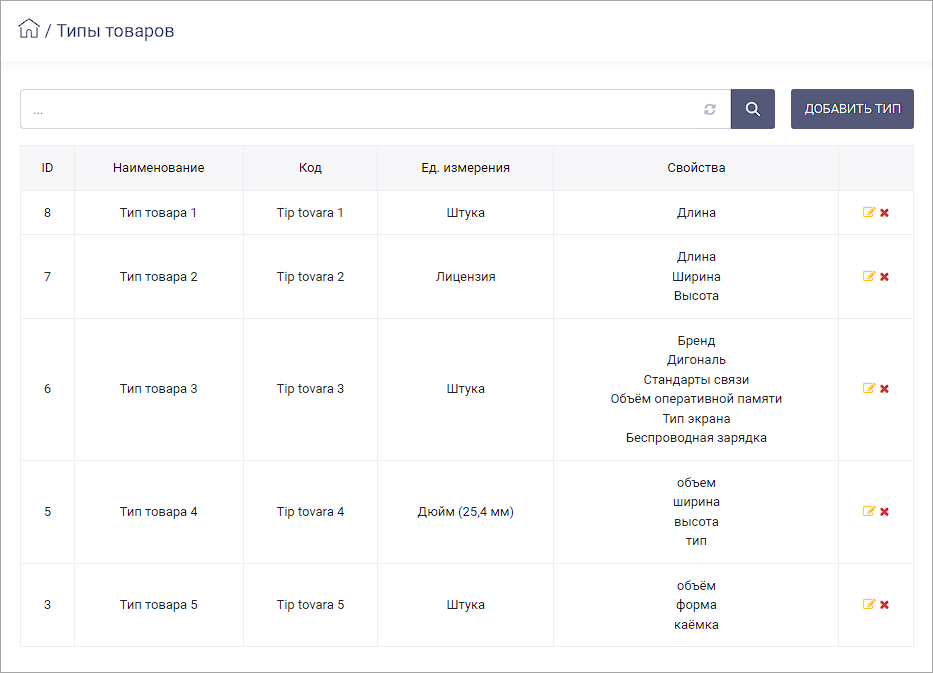Image resolution: width=933 pixels, height=673 pixels.
Task: Click the search magnifier button
Action: tap(753, 109)
